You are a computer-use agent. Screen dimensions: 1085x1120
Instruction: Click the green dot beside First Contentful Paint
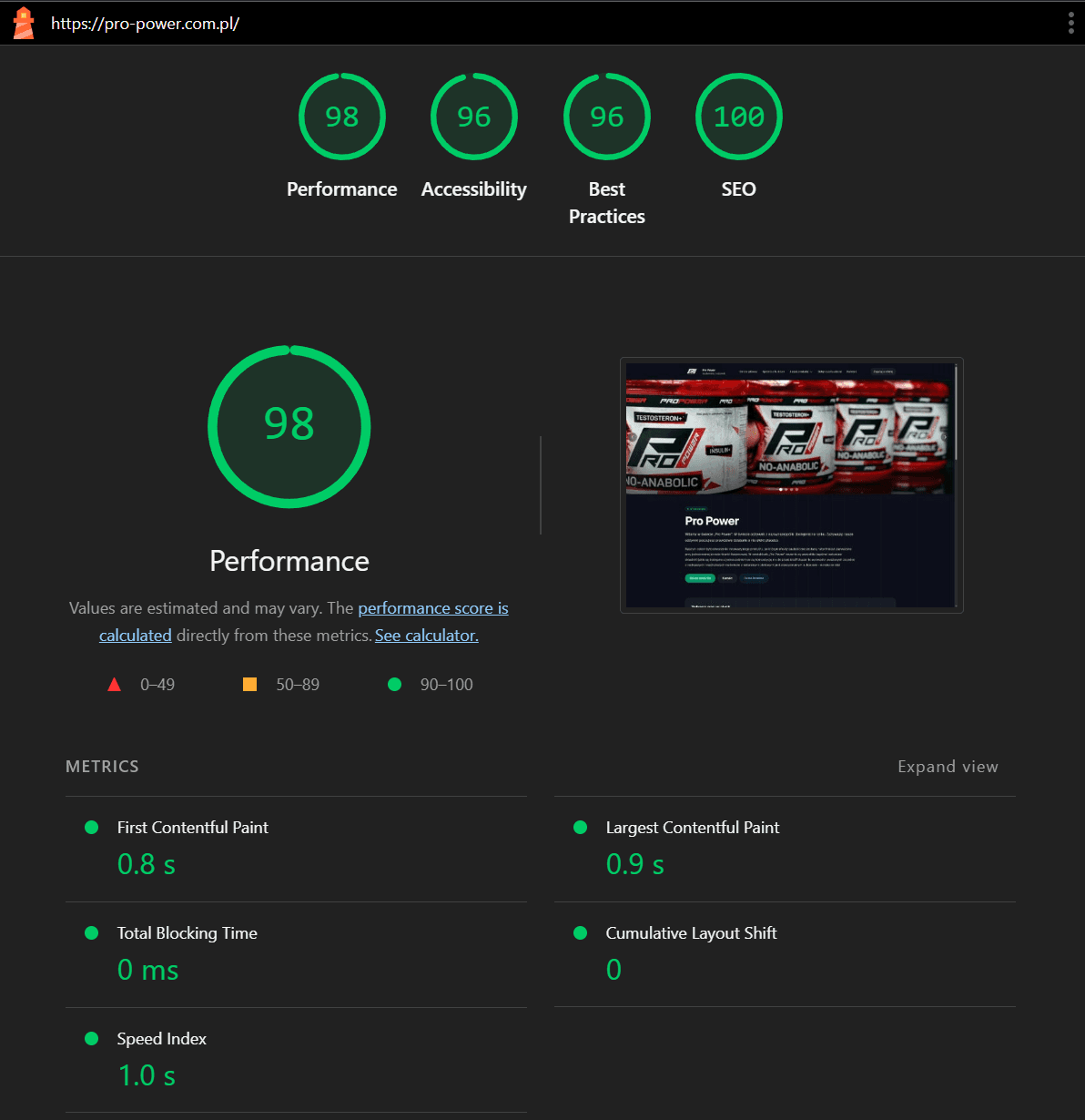click(x=91, y=827)
